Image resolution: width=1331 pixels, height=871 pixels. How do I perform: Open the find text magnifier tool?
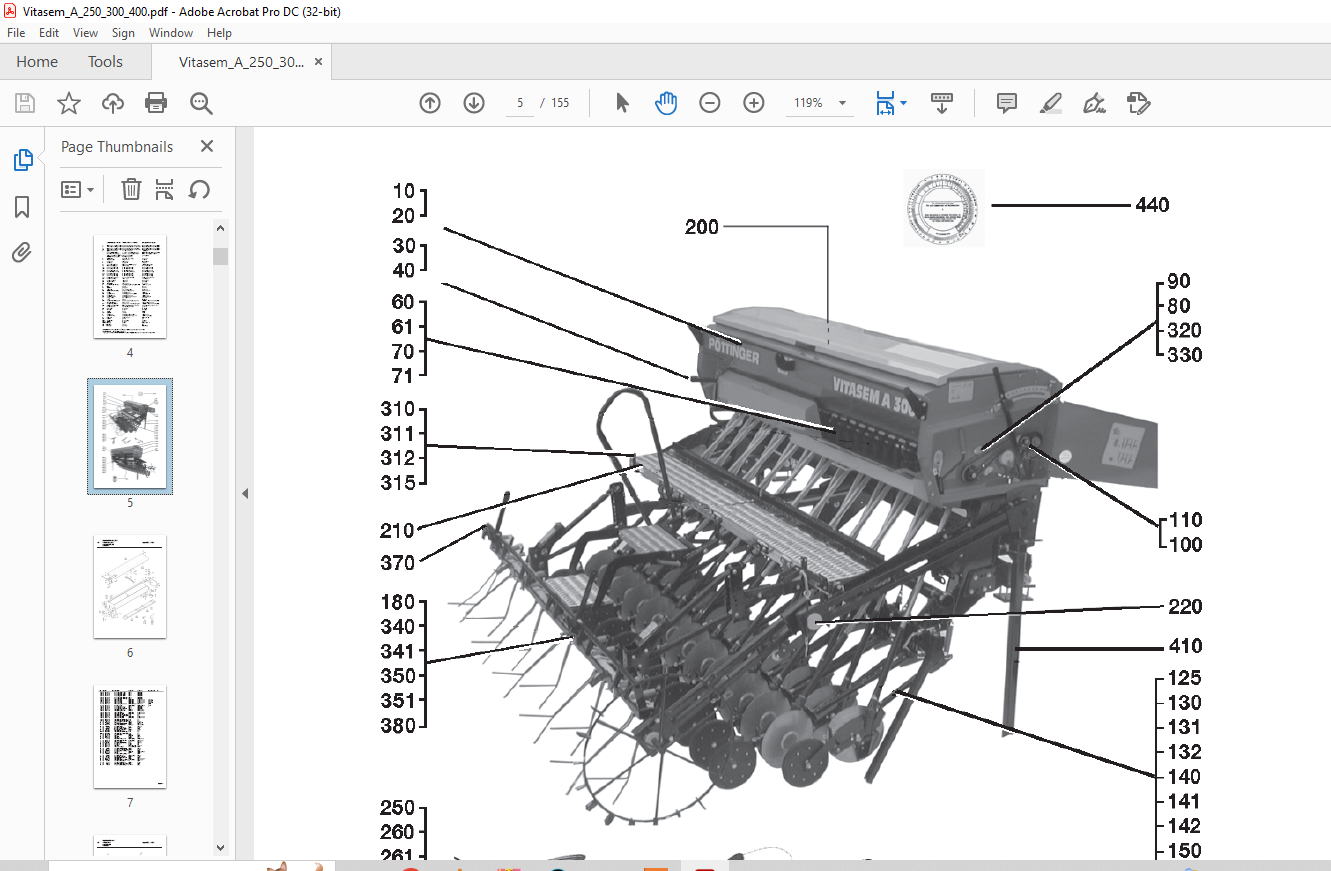click(x=201, y=103)
